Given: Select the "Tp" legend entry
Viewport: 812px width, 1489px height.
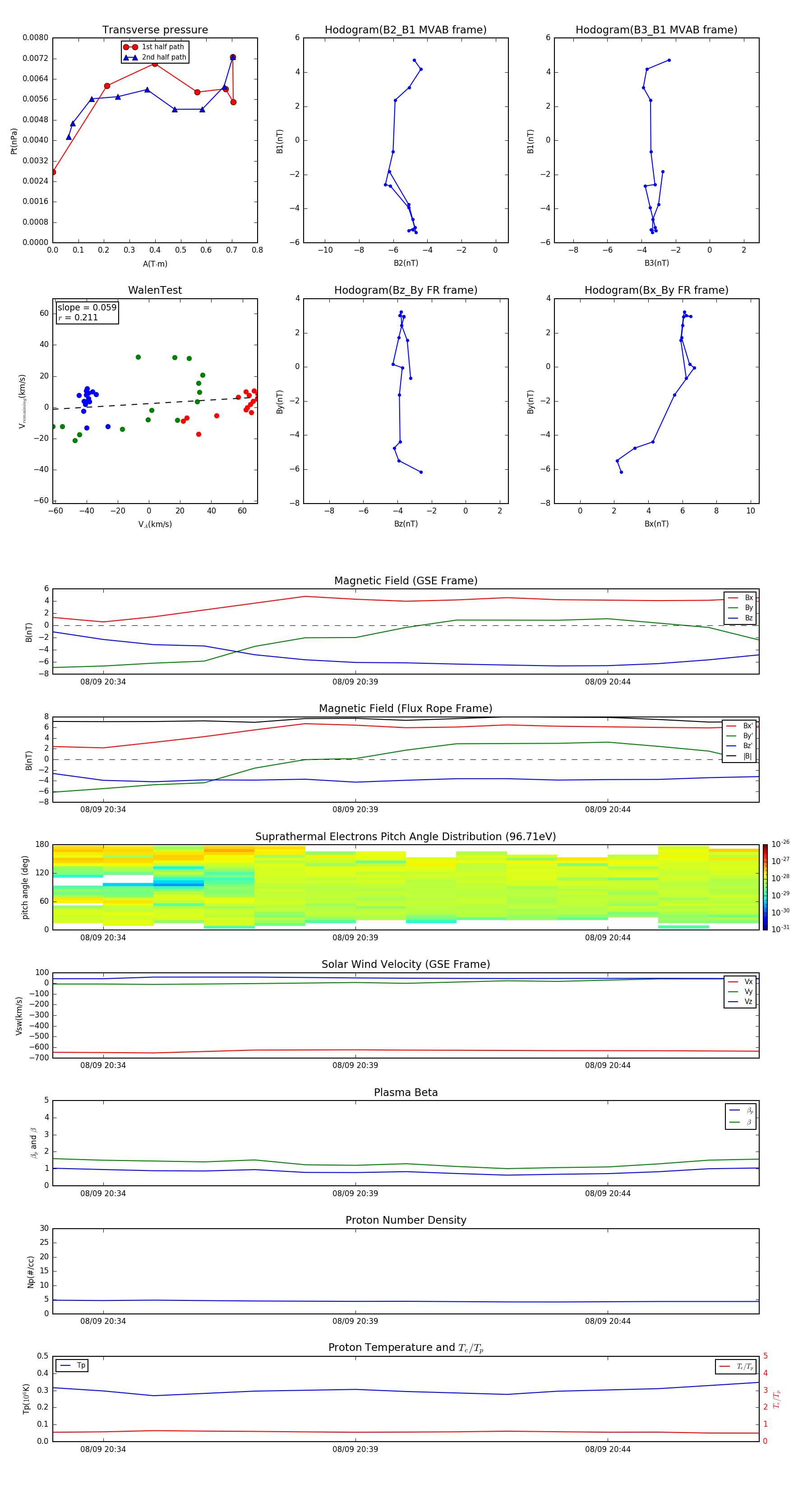Looking at the screenshot, I should click(x=72, y=1365).
